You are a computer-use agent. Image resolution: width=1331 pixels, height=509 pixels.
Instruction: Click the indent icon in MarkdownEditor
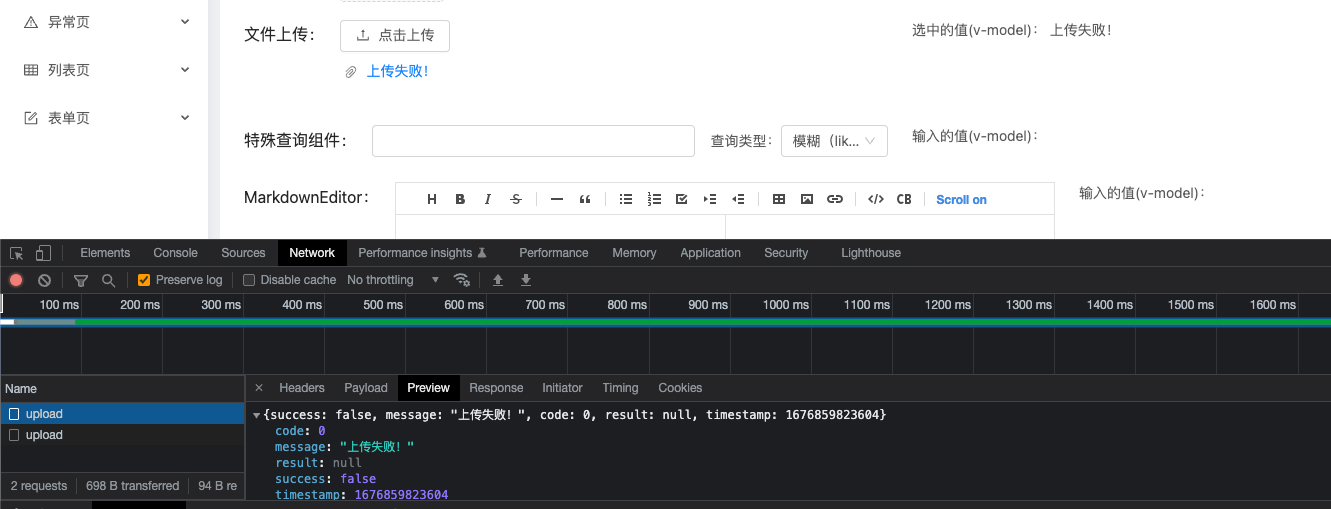(x=710, y=199)
